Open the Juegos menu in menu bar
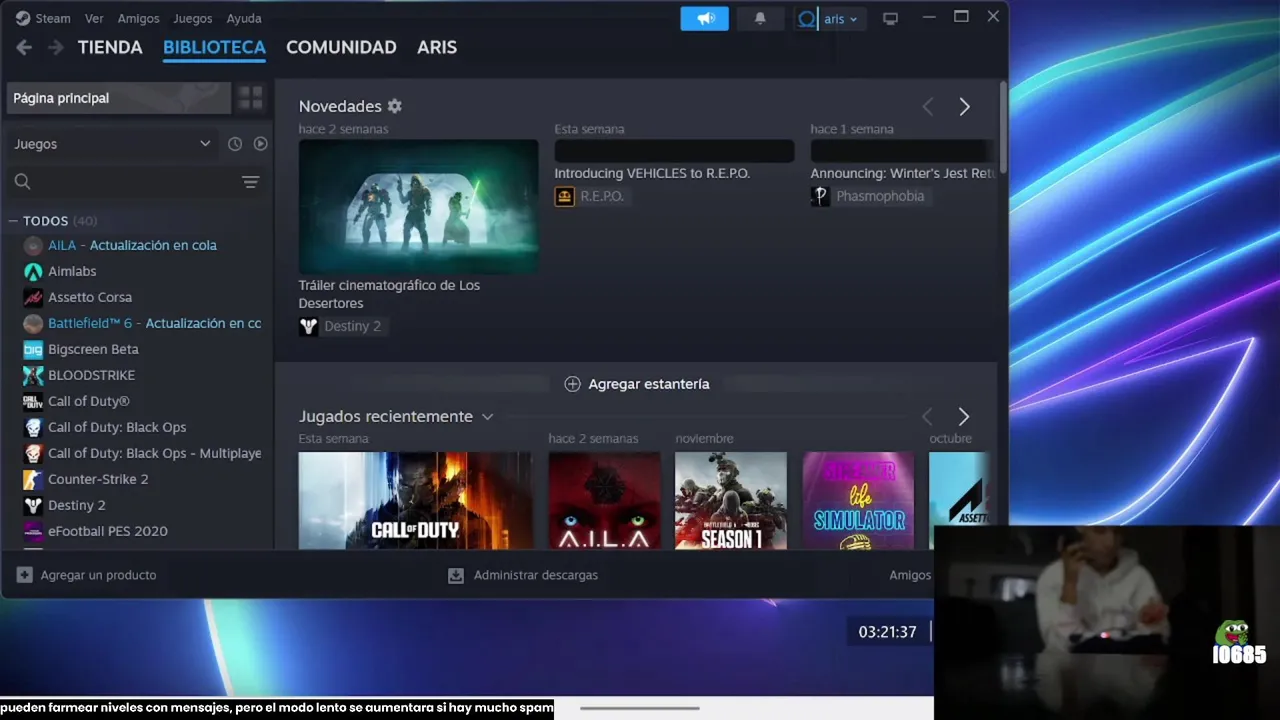This screenshot has width=1280, height=720. 192,18
